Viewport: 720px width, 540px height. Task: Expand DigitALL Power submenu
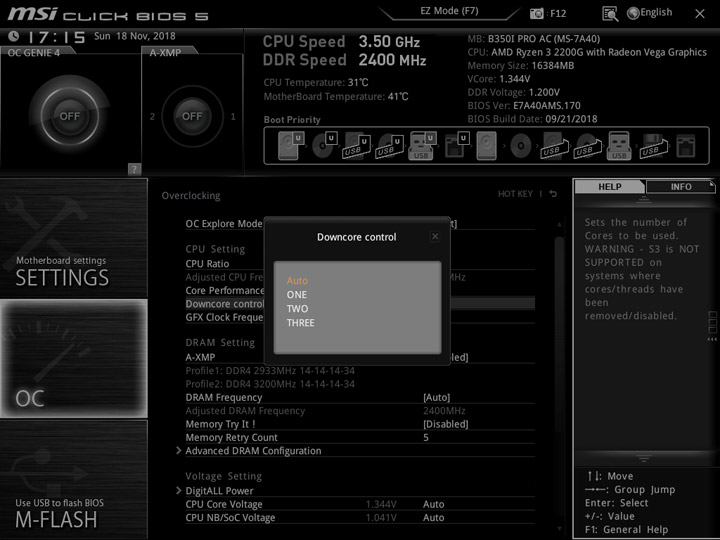coord(219,491)
